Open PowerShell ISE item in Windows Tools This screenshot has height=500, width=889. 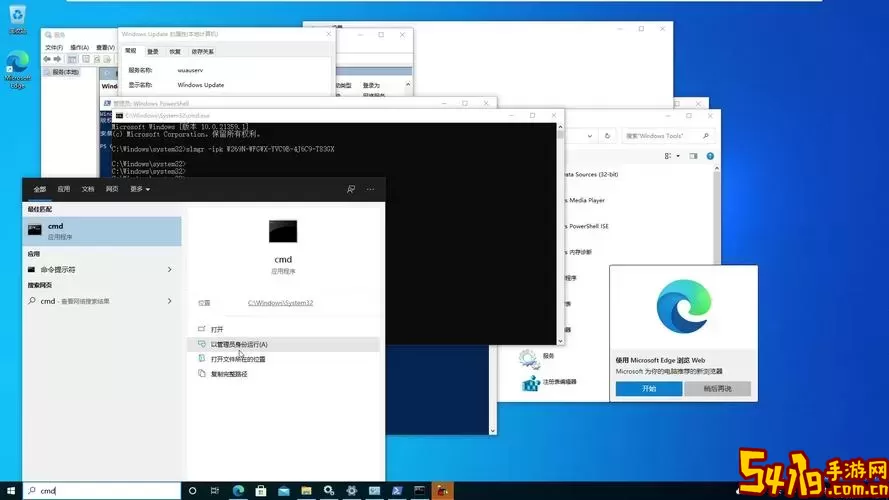point(588,226)
